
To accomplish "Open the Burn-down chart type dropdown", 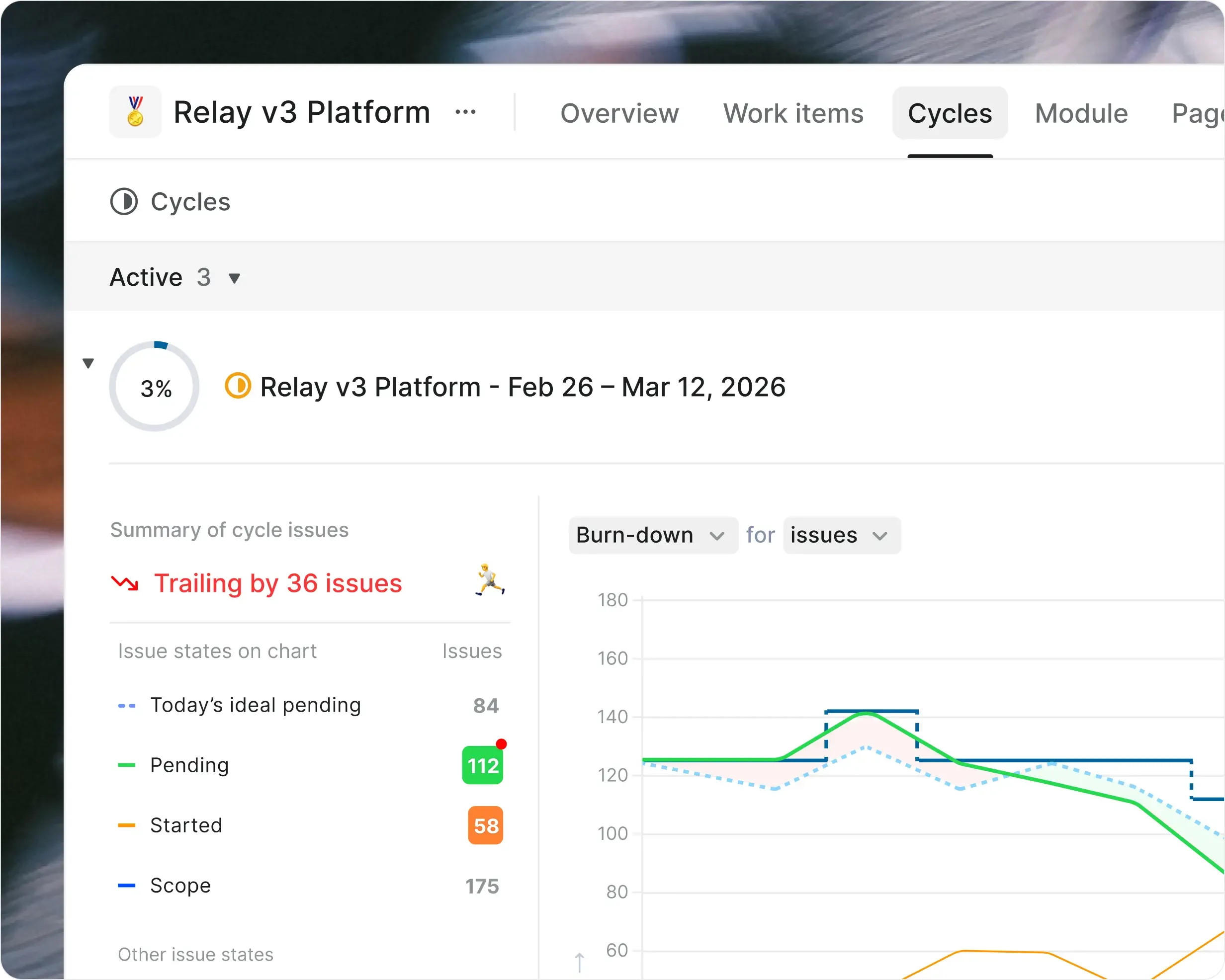I will (653, 535).
